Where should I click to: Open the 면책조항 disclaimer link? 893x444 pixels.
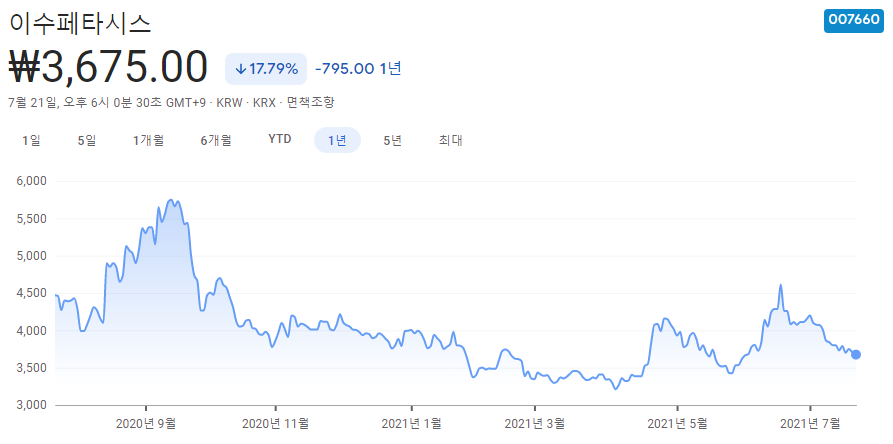click(x=311, y=103)
